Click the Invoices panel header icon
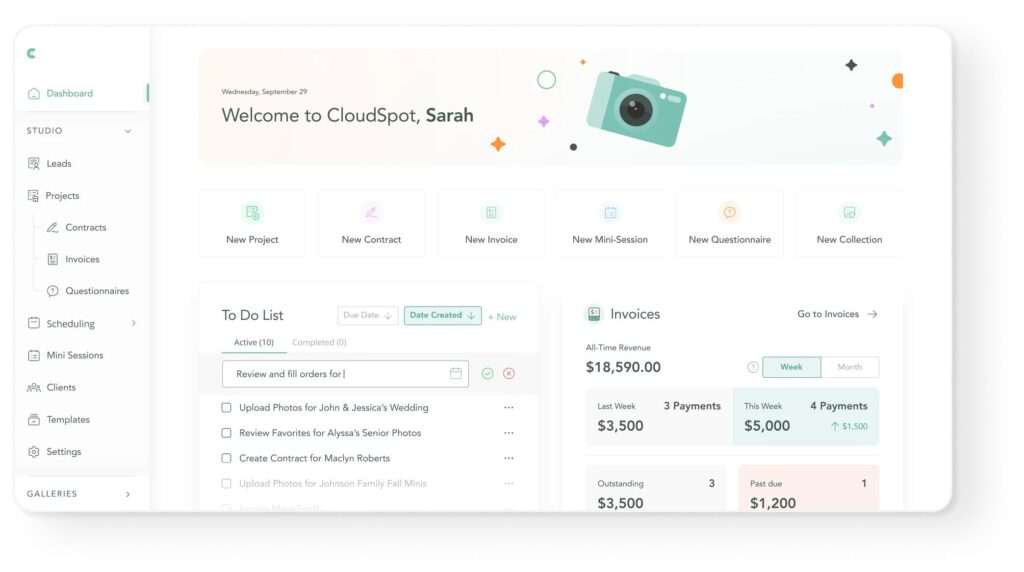Screen dimensions: 1024x572 click(x=594, y=314)
